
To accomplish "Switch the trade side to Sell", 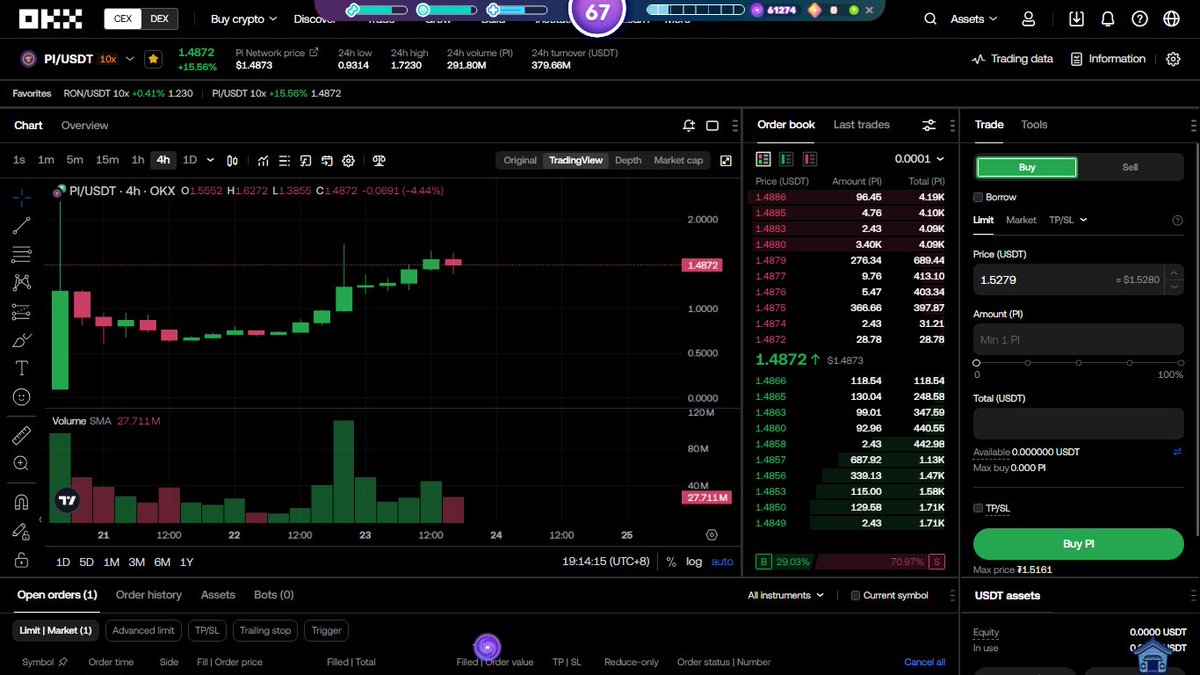I will tap(1130, 167).
